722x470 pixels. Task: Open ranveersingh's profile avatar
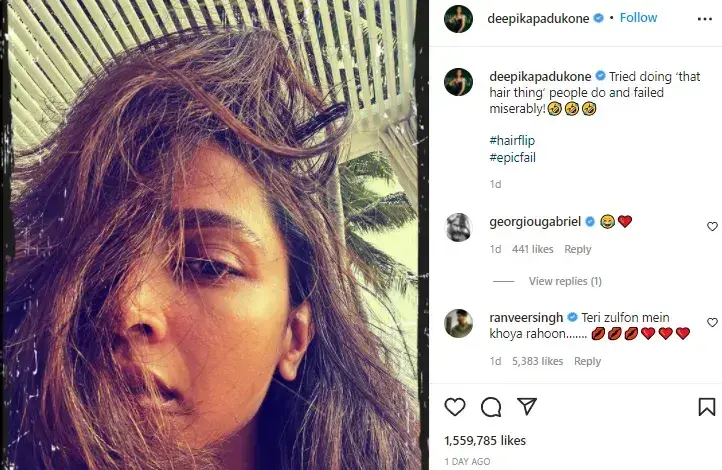pos(458,323)
